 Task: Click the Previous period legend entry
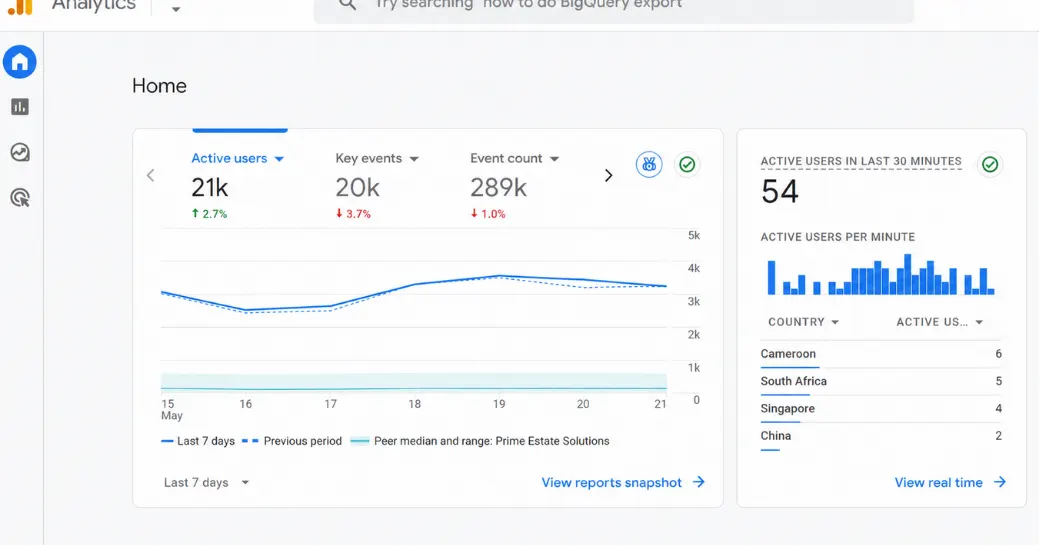(292, 441)
